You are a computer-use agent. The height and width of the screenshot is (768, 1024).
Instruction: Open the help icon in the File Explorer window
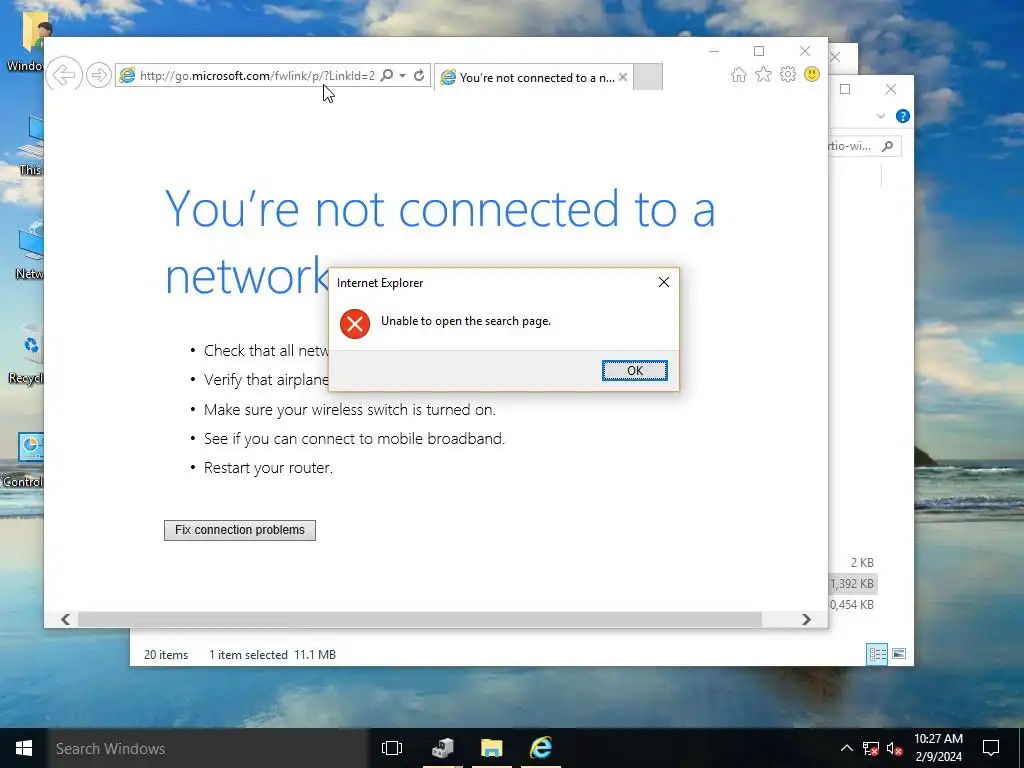point(903,116)
